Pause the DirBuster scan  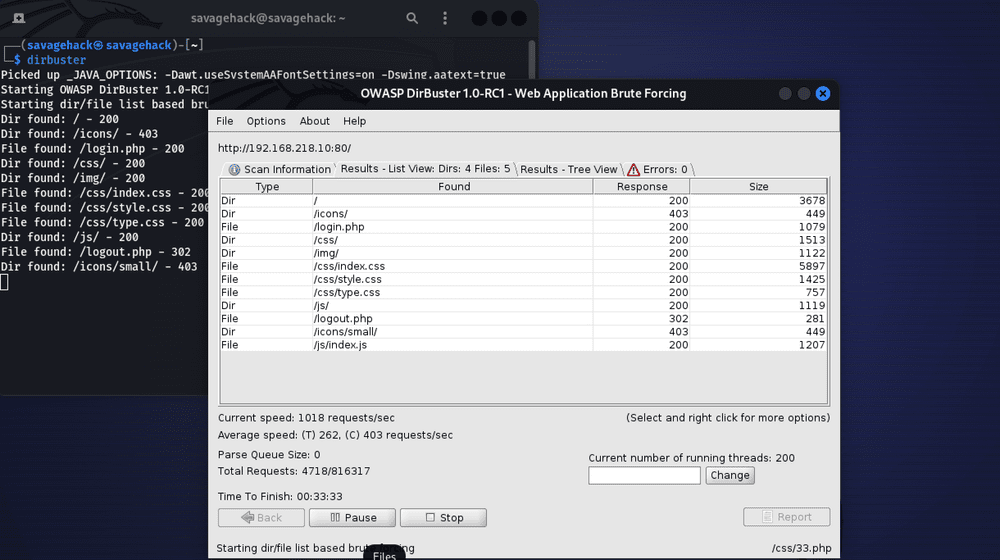[x=352, y=517]
